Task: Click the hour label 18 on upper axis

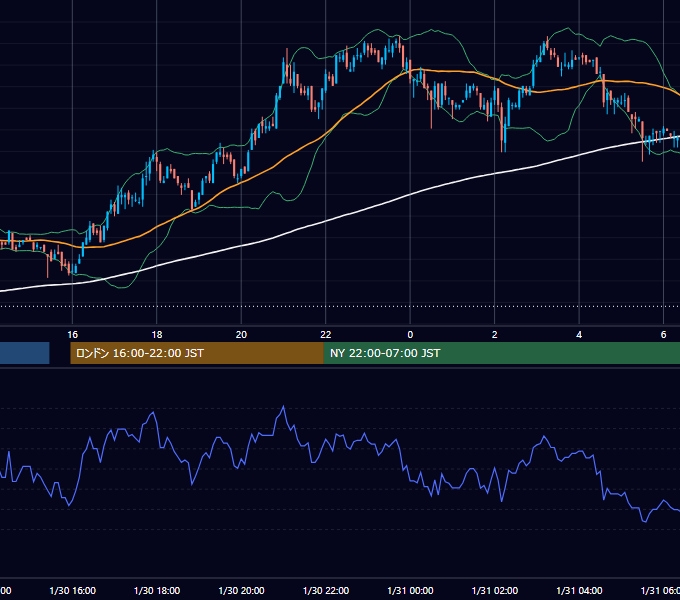Action: (x=157, y=335)
